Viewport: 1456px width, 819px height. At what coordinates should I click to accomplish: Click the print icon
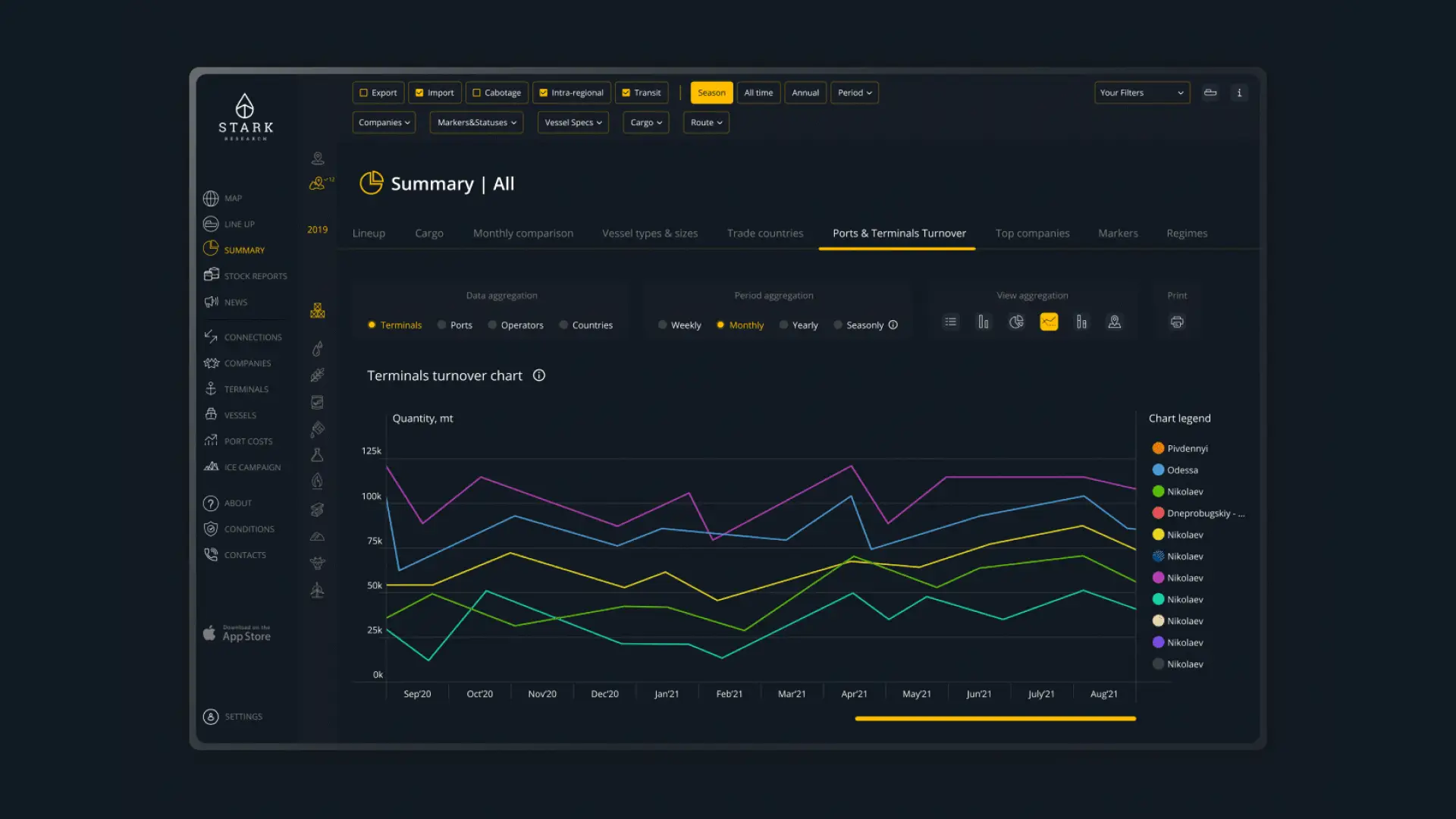pos(1177,322)
